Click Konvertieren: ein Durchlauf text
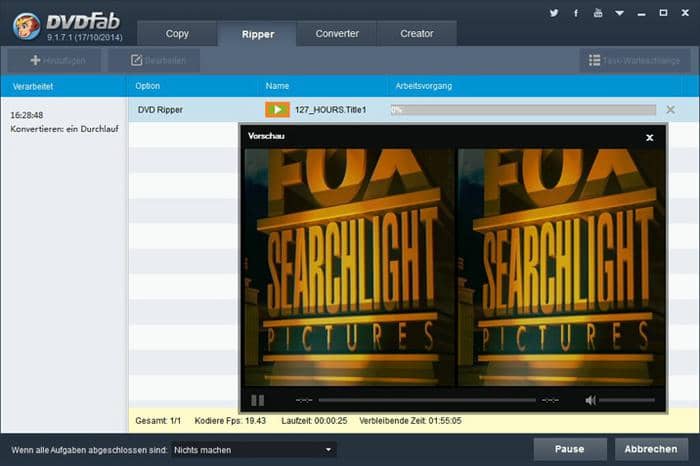Image resolution: width=700 pixels, height=466 pixels. (x=64, y=129)
